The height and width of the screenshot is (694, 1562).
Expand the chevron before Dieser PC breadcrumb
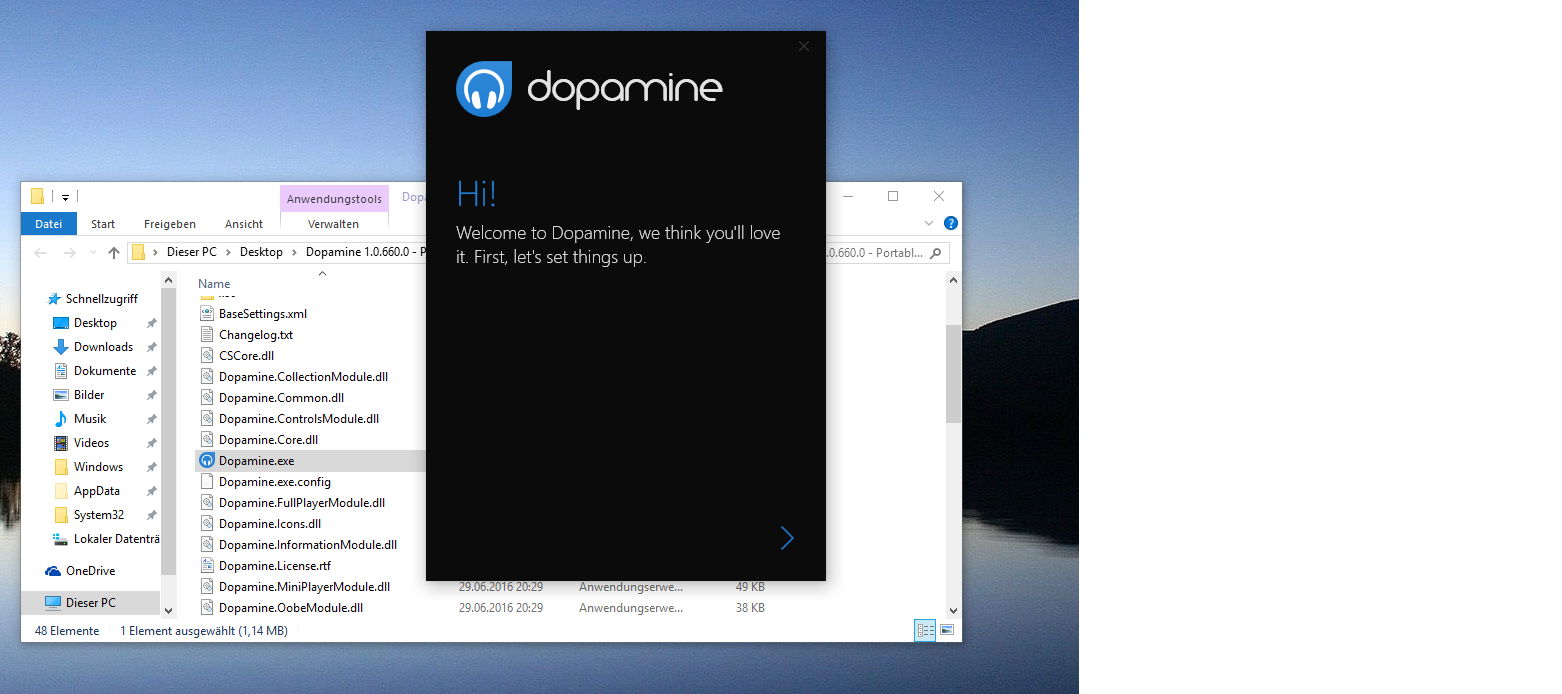(x=155, y=253)
